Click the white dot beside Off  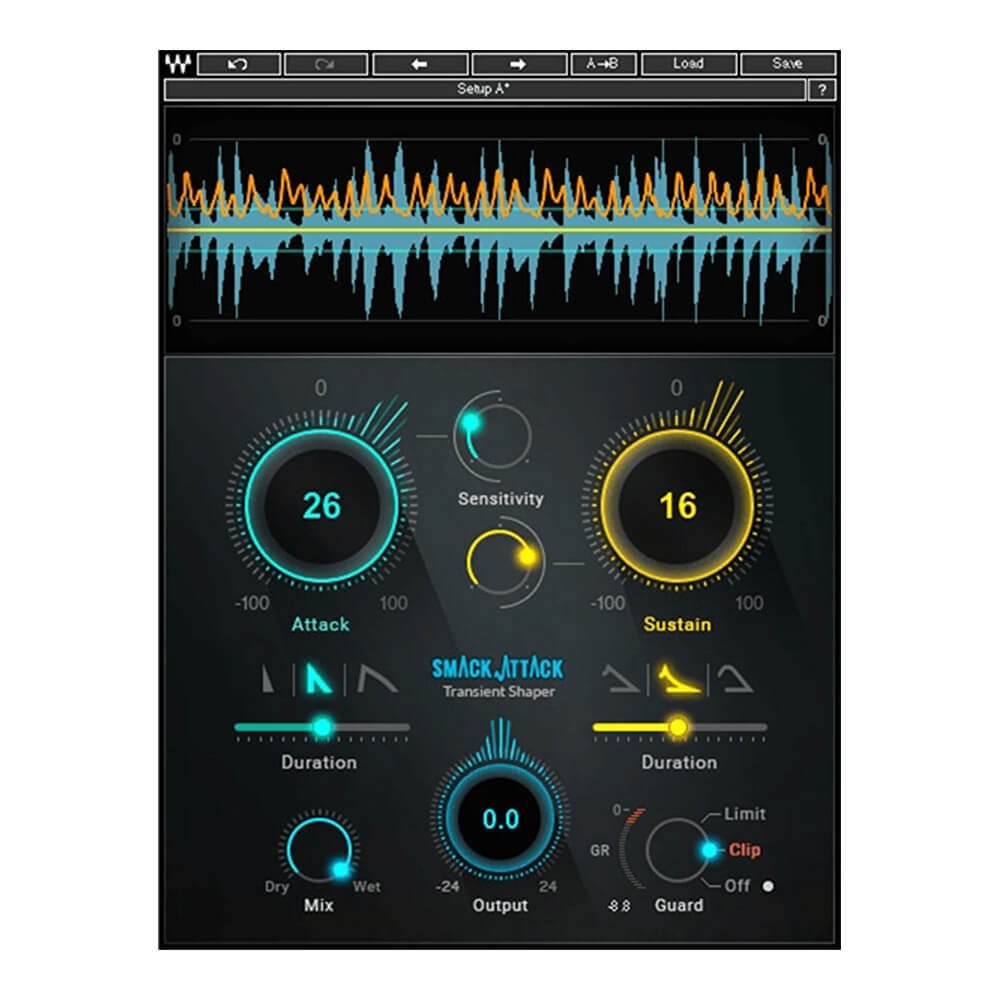point(768,886)
